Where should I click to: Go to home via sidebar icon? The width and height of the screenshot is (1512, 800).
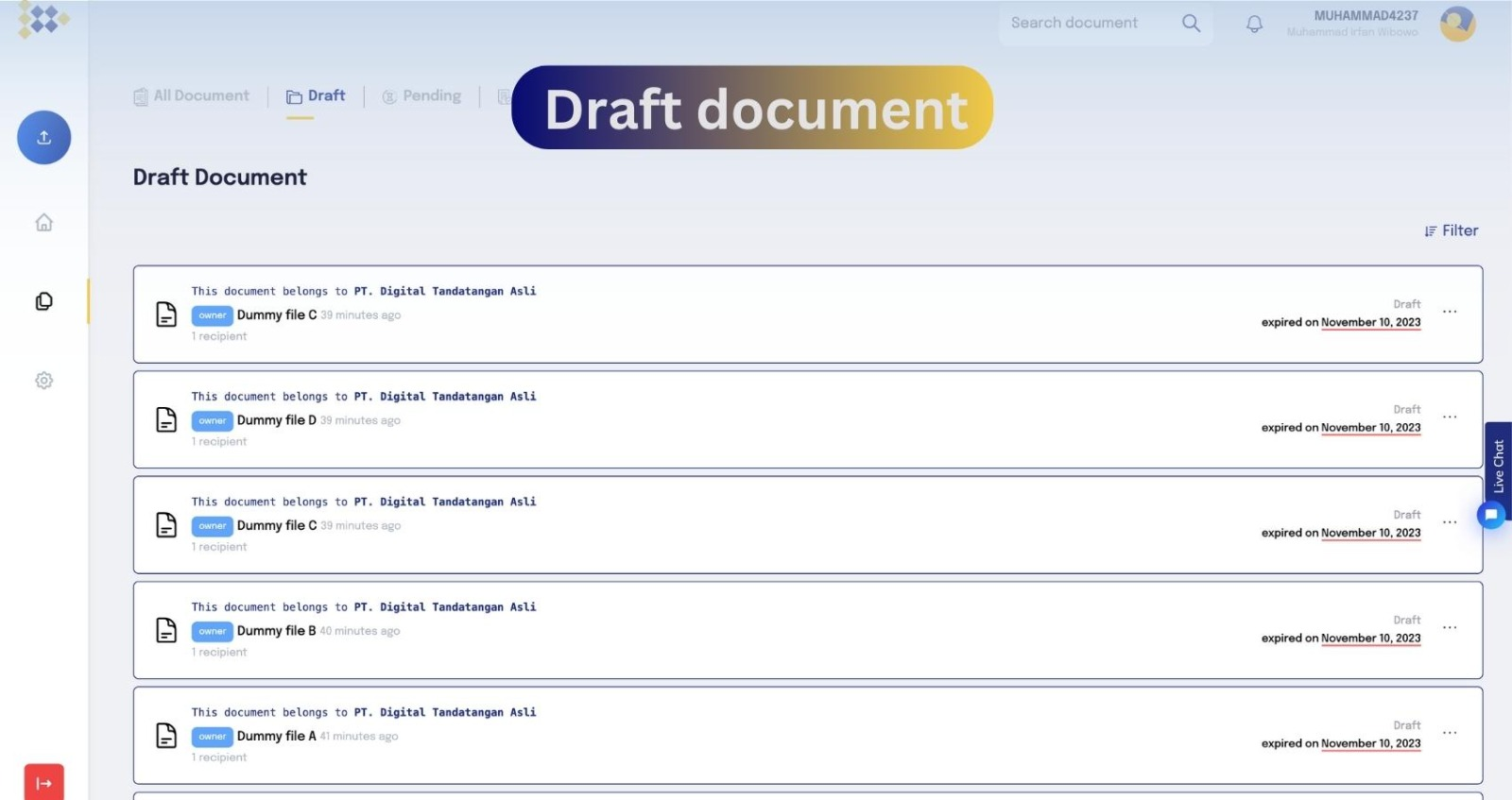click(x=43, y=223)
